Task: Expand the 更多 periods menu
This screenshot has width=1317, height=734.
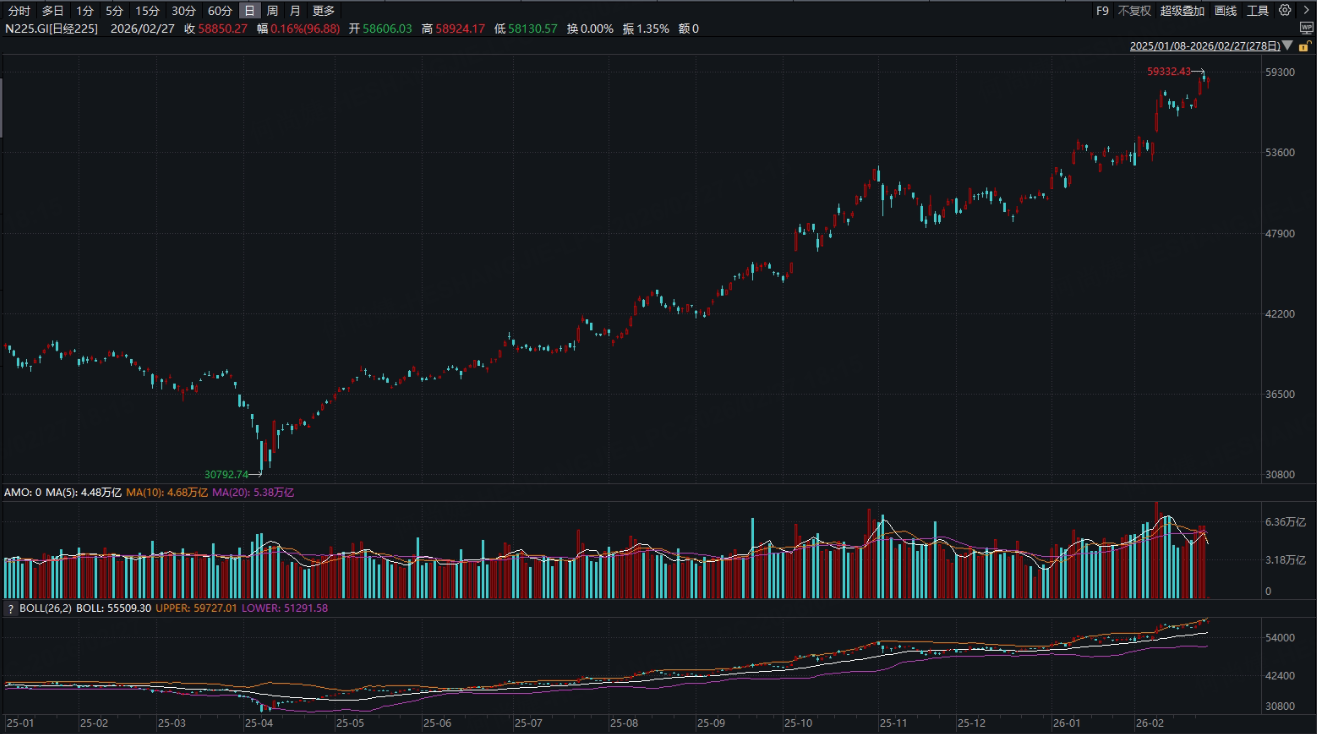Action: point(323,11)
